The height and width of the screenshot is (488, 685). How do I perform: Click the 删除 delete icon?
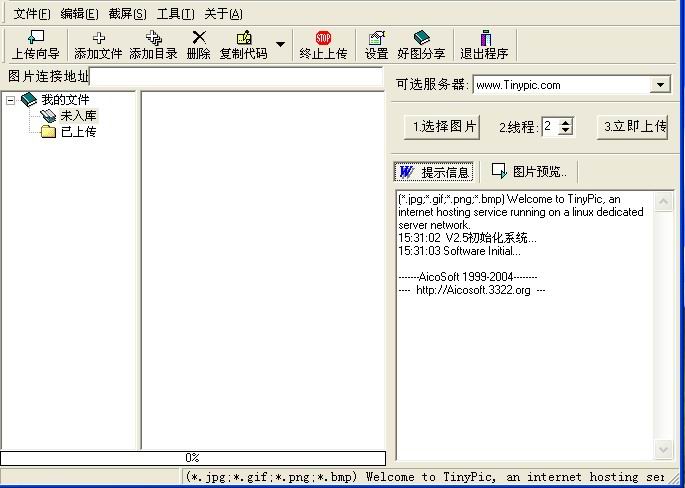(198, 45)
